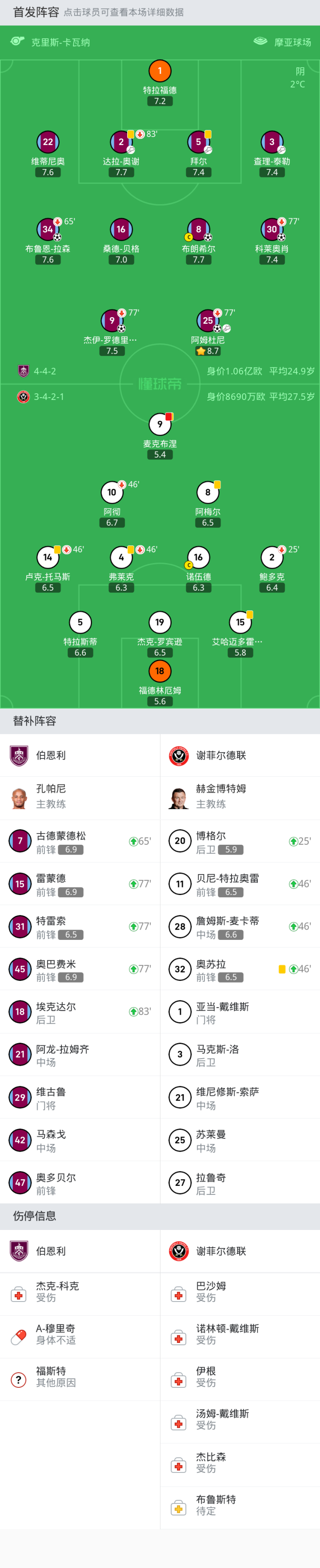Click the 4-4-2 formation label
This screenshot has width=320, height=1568.
pyautogui.click(x=44, y=371)
